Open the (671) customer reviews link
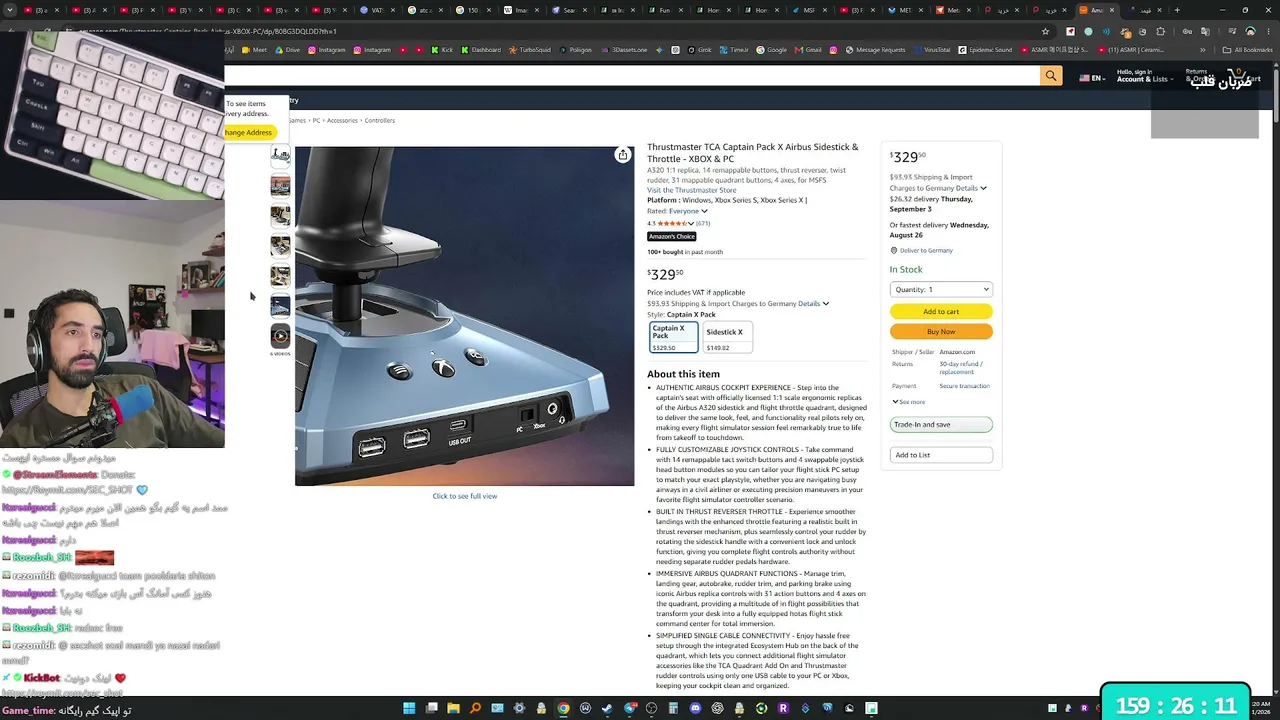 tap(702, 224)
